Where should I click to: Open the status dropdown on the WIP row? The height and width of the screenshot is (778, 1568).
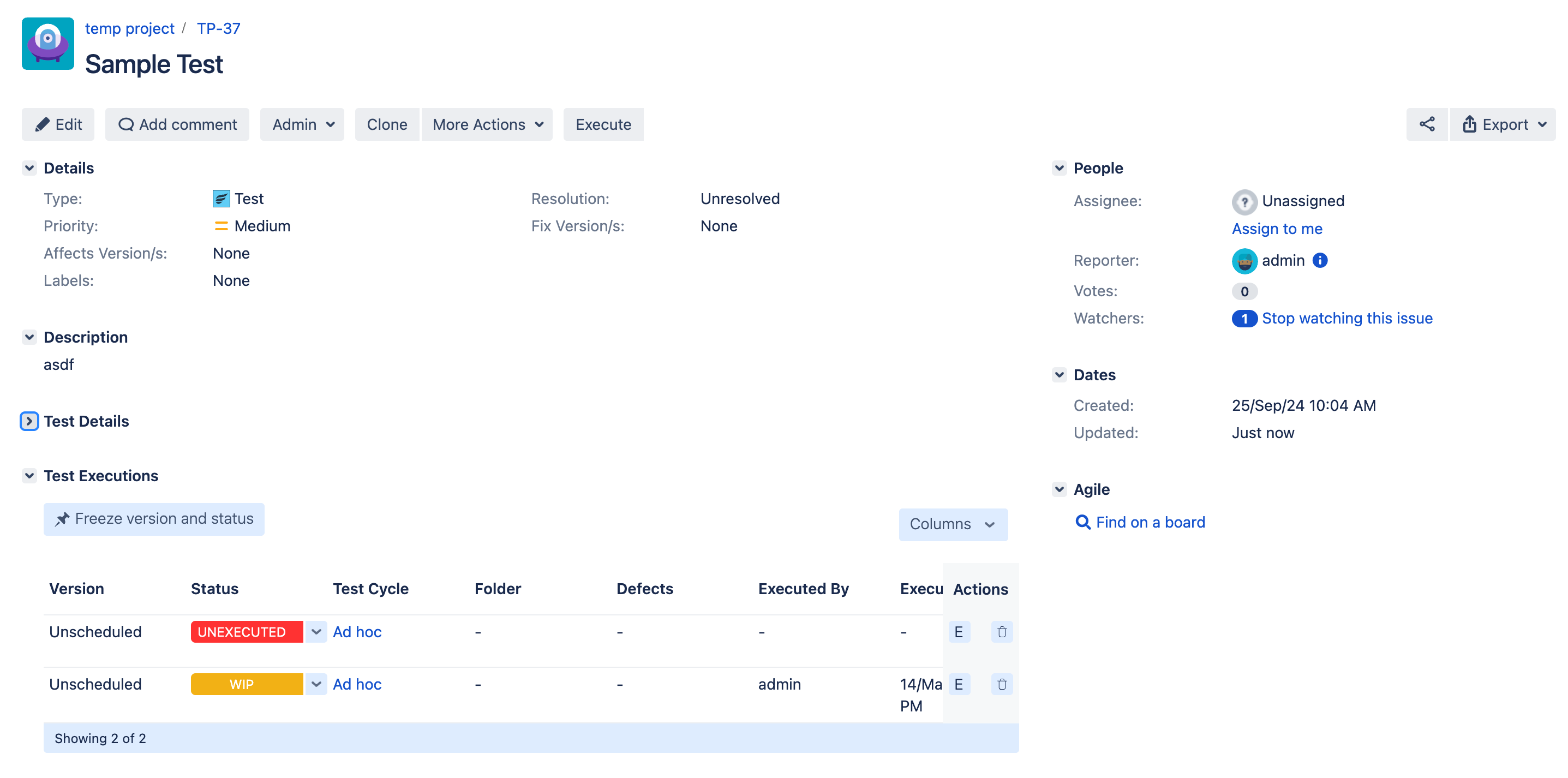point(316,684)
